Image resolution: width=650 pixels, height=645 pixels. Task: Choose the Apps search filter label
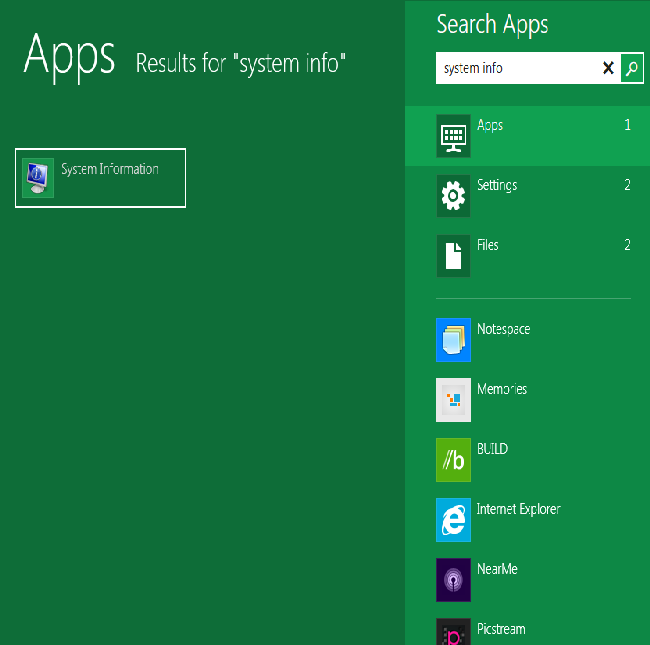pos(490,125)
